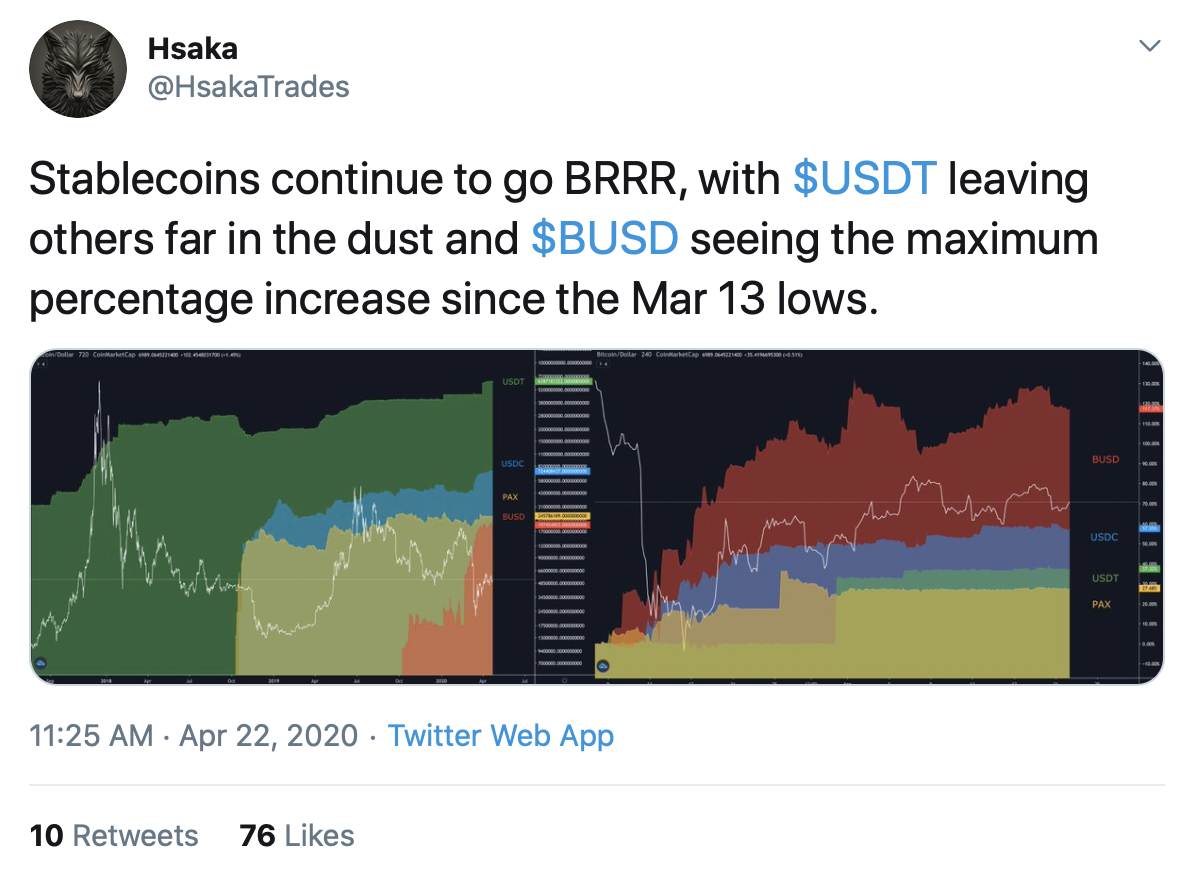
Task: Open the $USDT cashtag link
Action: 864,179
